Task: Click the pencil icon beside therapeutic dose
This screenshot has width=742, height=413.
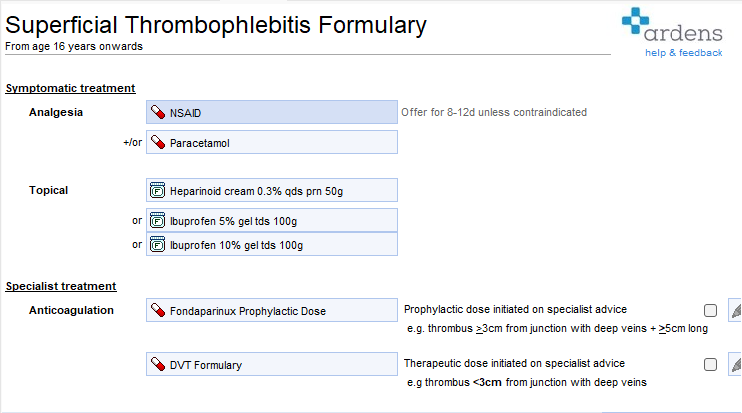Action: click(x=735, y=364)
